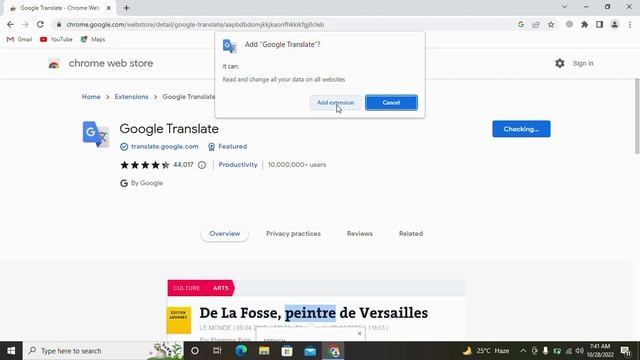The width and height of the screenshot is (640, 360).
Task: Open Chrome three-dot menu
Action: pyautogui.click(x=630, y=24)
